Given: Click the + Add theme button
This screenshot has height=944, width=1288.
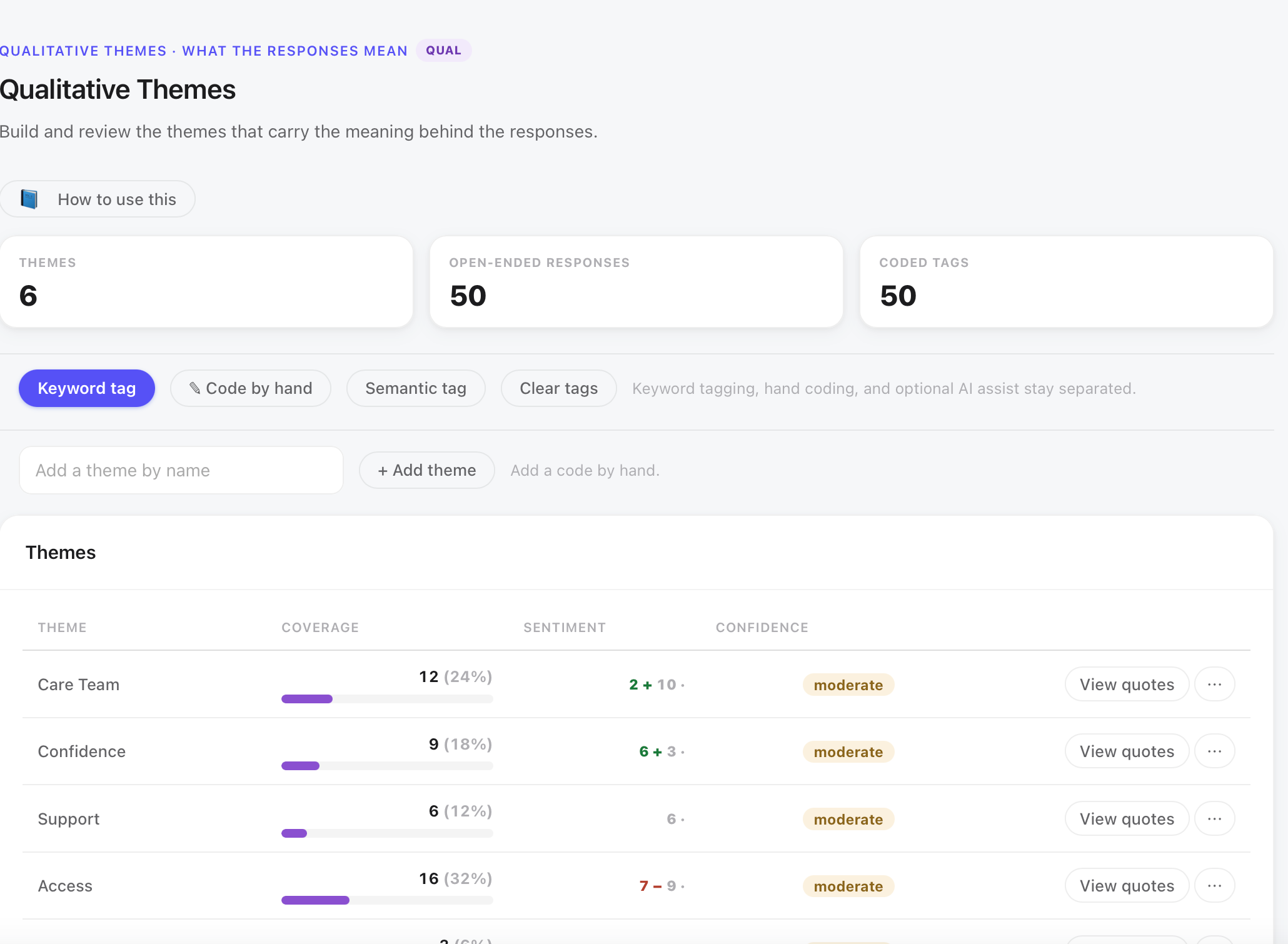Looking at the screenshot, I should pos(427,470).
